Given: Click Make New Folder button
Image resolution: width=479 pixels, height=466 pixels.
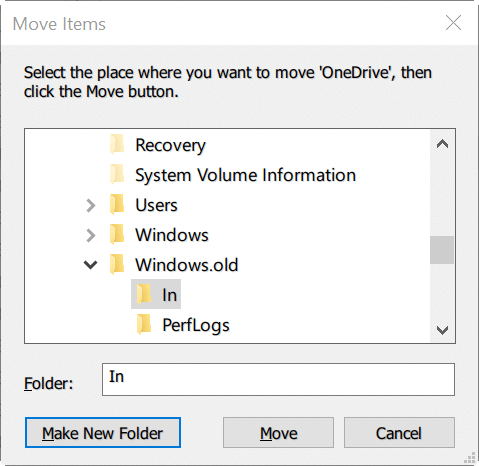Looking at the screenshot, I should tap(103, 433).
